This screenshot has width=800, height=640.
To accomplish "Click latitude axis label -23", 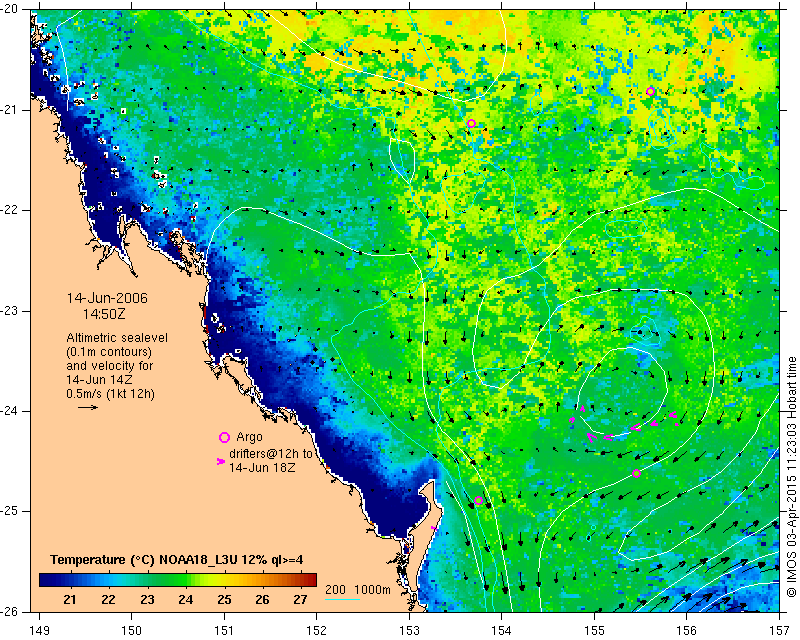I will 9,311.
